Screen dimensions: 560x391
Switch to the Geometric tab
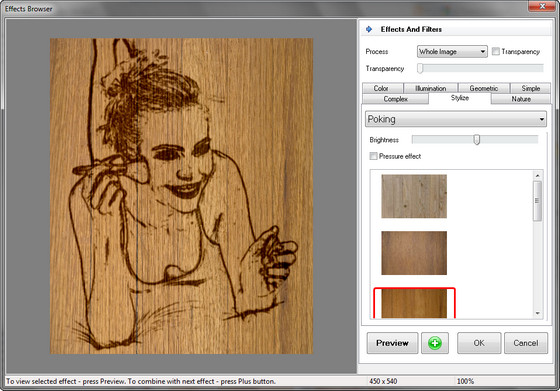pyautogui.click(x=484, y=88)
